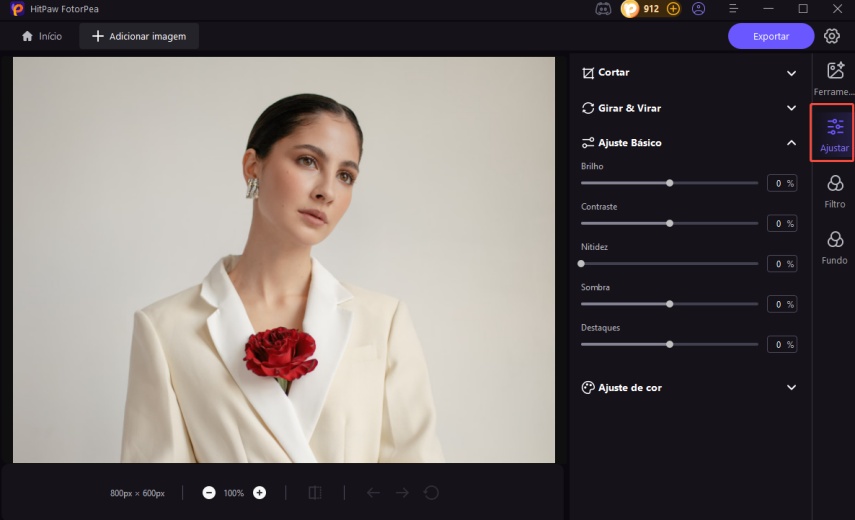855x520 pixels.
Task: Click the Início home icon
Action: (27, 36)
